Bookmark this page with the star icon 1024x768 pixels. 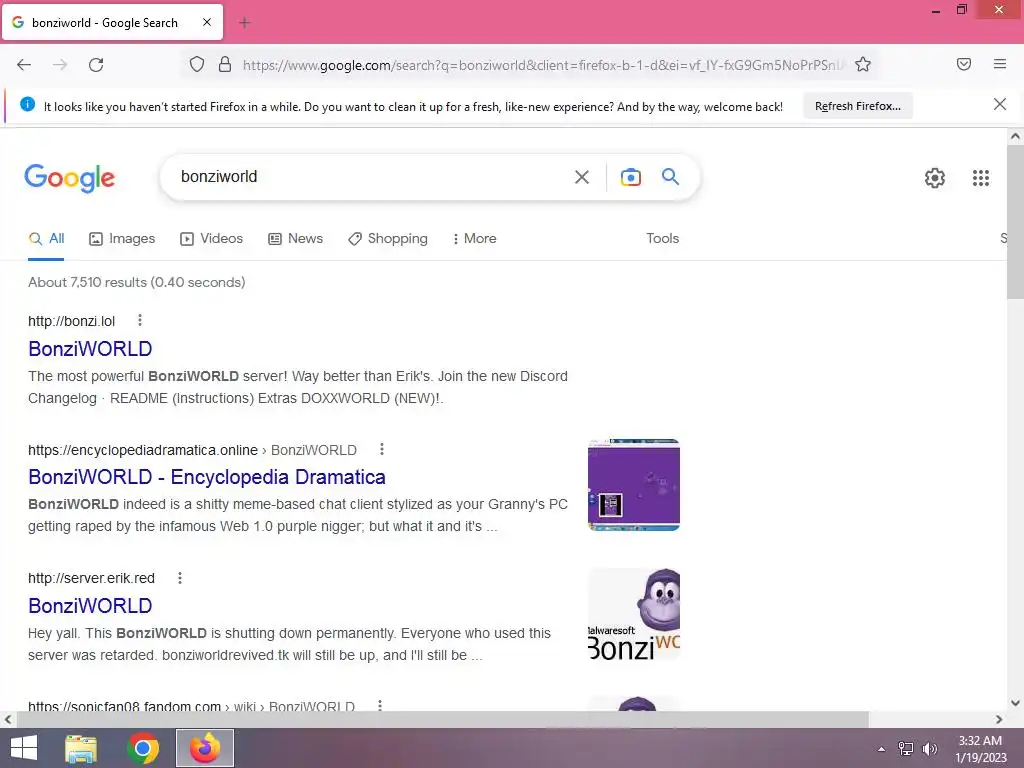click(x=863, y=64)
